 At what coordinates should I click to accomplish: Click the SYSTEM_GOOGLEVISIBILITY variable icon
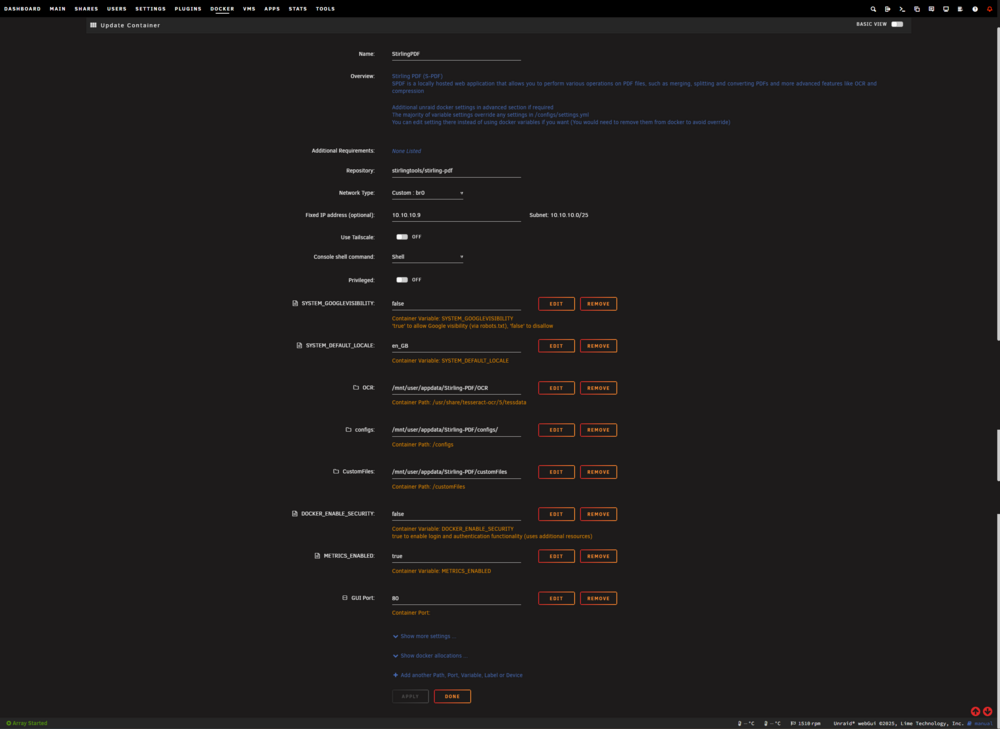[x=295, y=304]
